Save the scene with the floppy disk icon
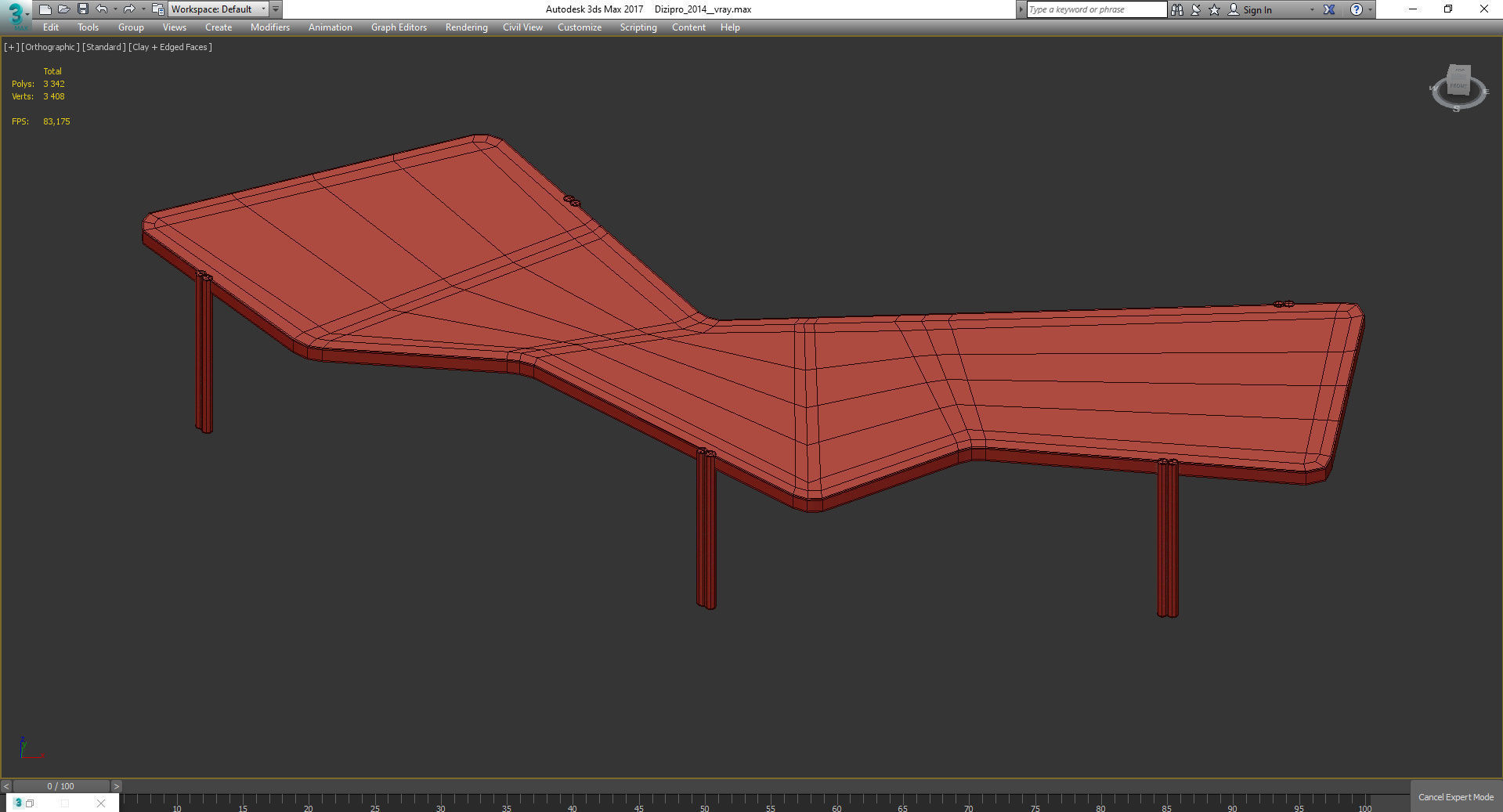Image resolution: width=1503 pixels, height=812 pixels. pos(83,9)
